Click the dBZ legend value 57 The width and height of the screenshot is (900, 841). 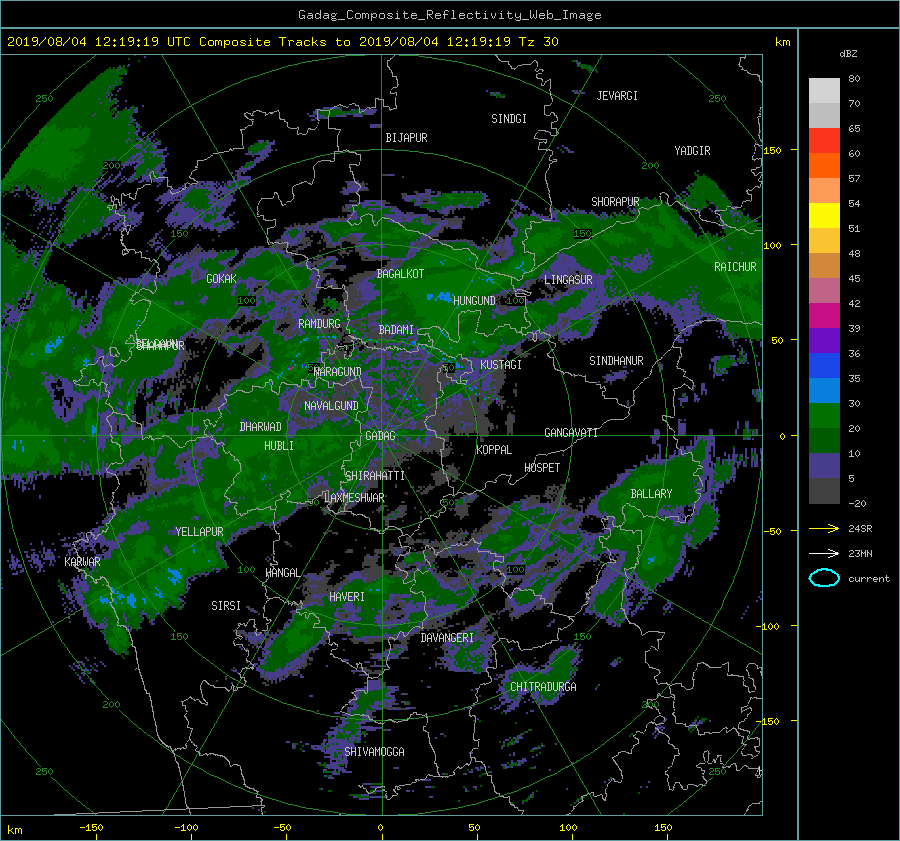(x=854, y=179)
